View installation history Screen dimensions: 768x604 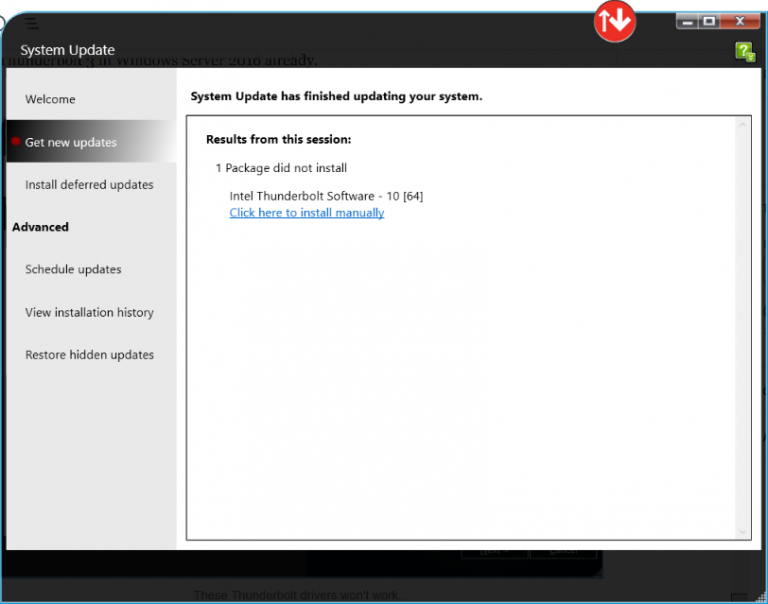[x=89, y=313]
